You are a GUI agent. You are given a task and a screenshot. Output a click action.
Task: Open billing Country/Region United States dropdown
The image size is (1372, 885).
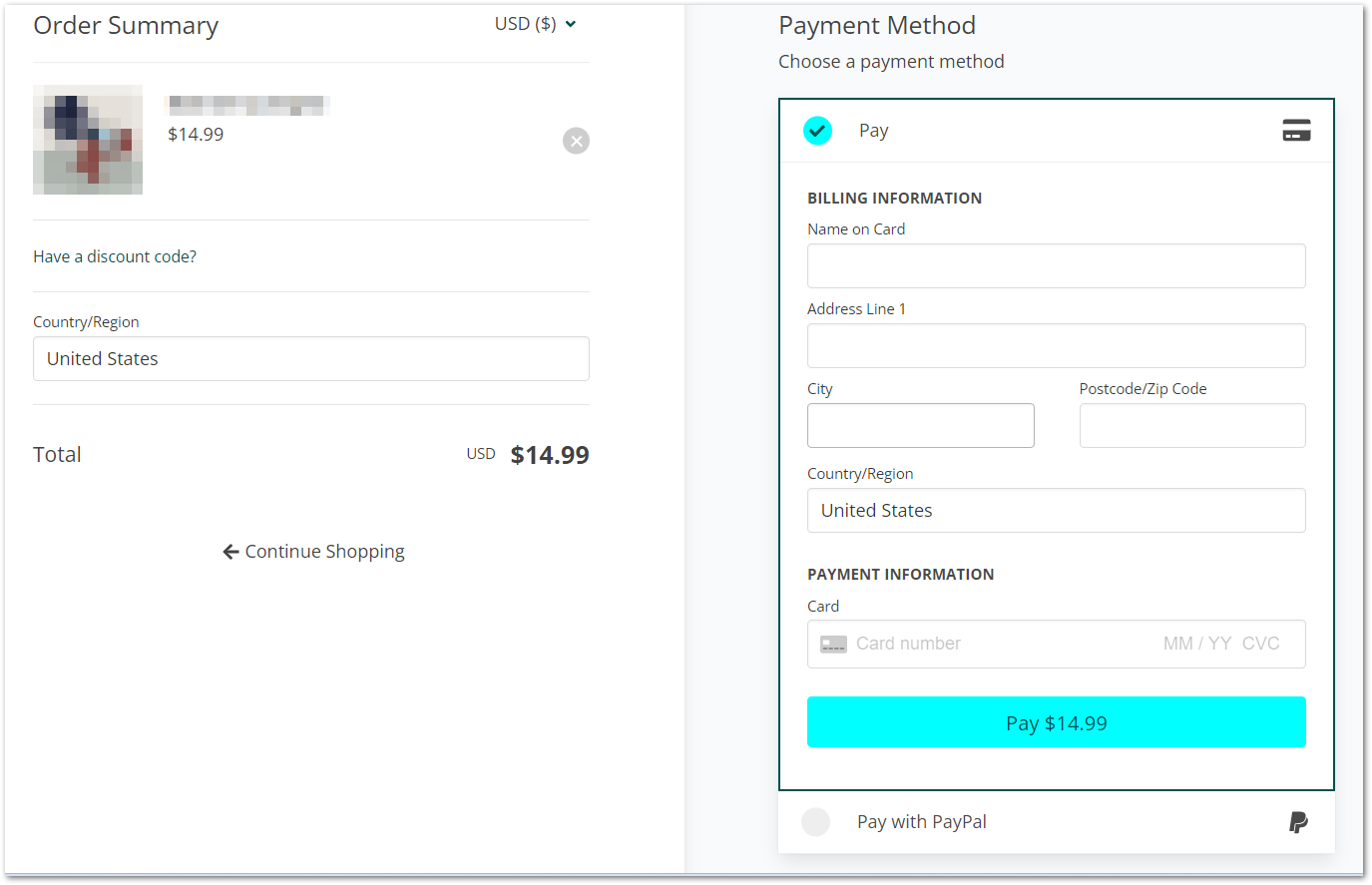point(1056,511)
